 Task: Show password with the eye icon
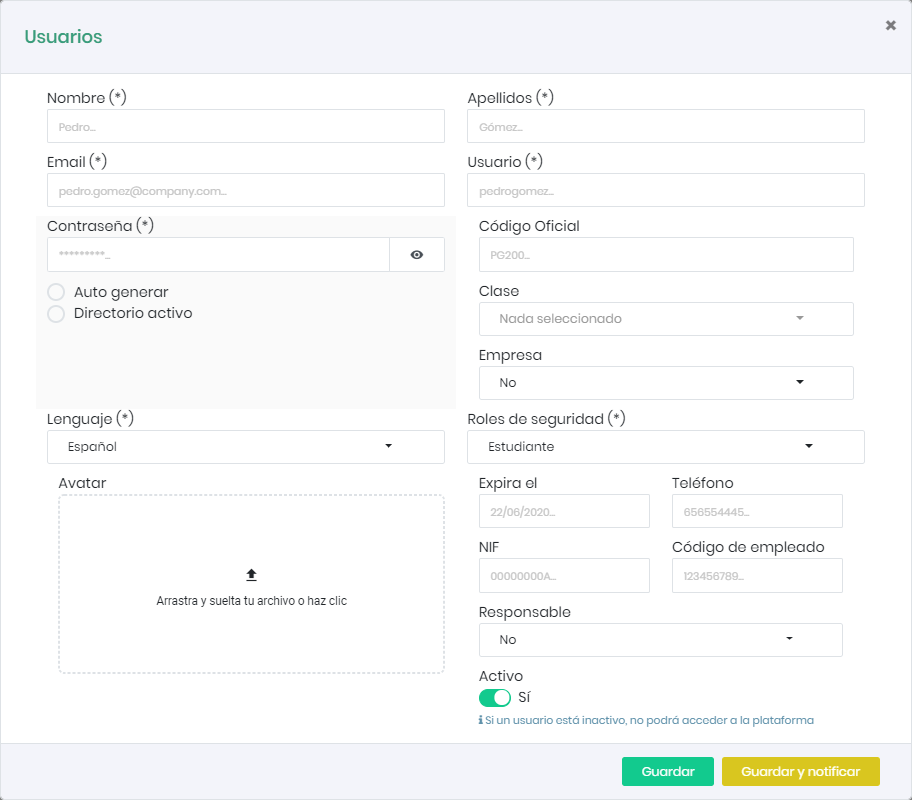coord(417,255)
